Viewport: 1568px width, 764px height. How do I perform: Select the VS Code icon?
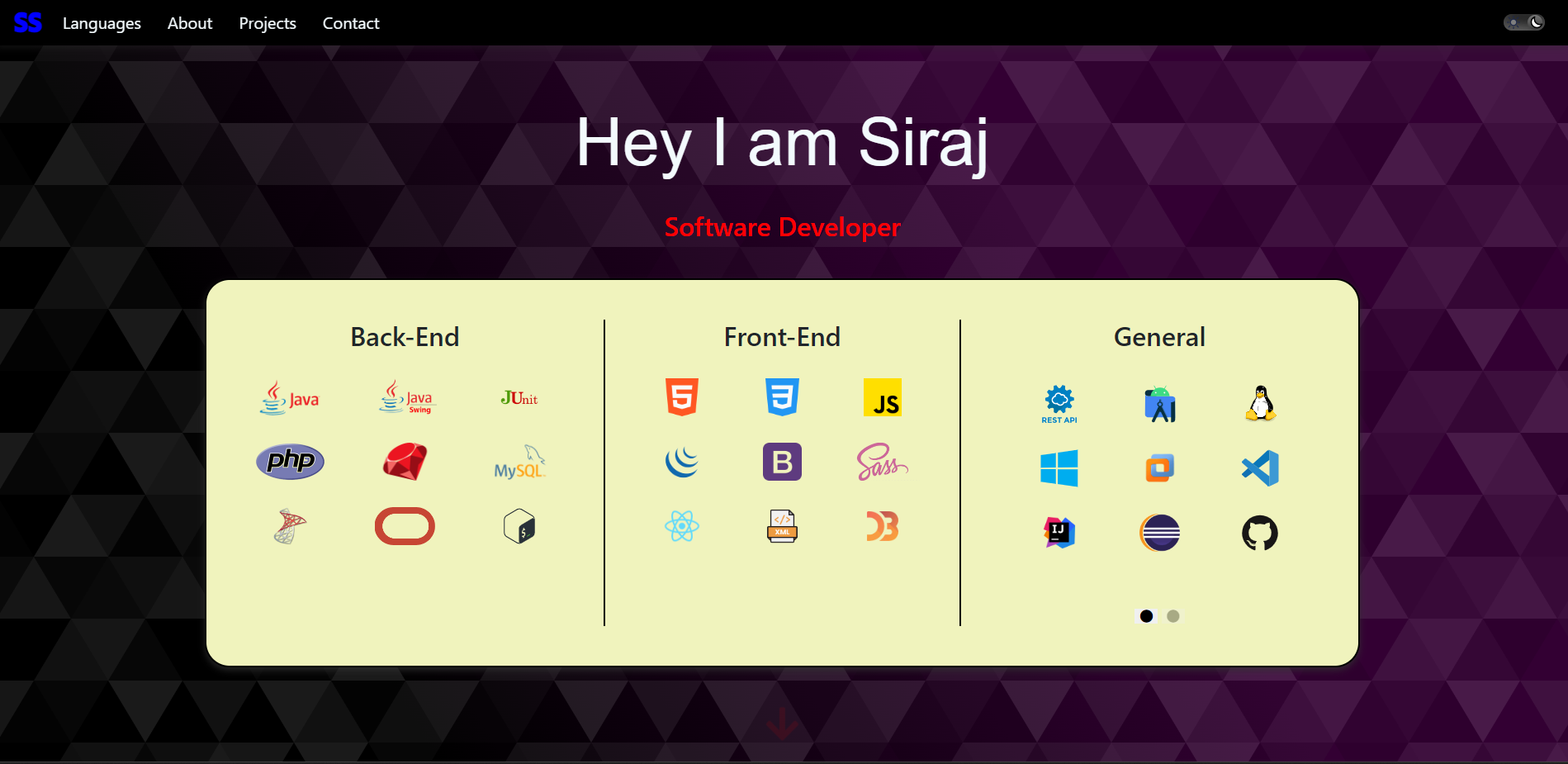(1260, 468)
